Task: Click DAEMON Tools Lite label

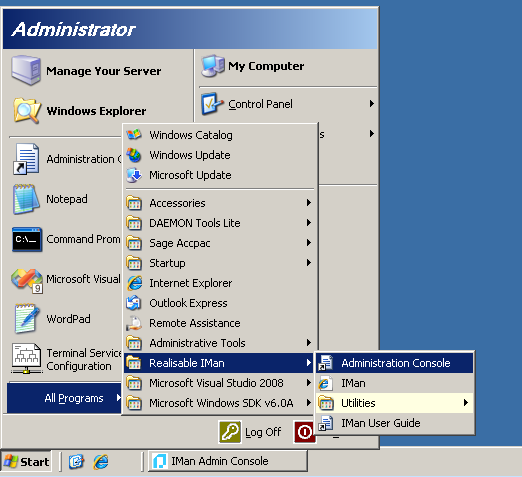Action: point(195,223)
